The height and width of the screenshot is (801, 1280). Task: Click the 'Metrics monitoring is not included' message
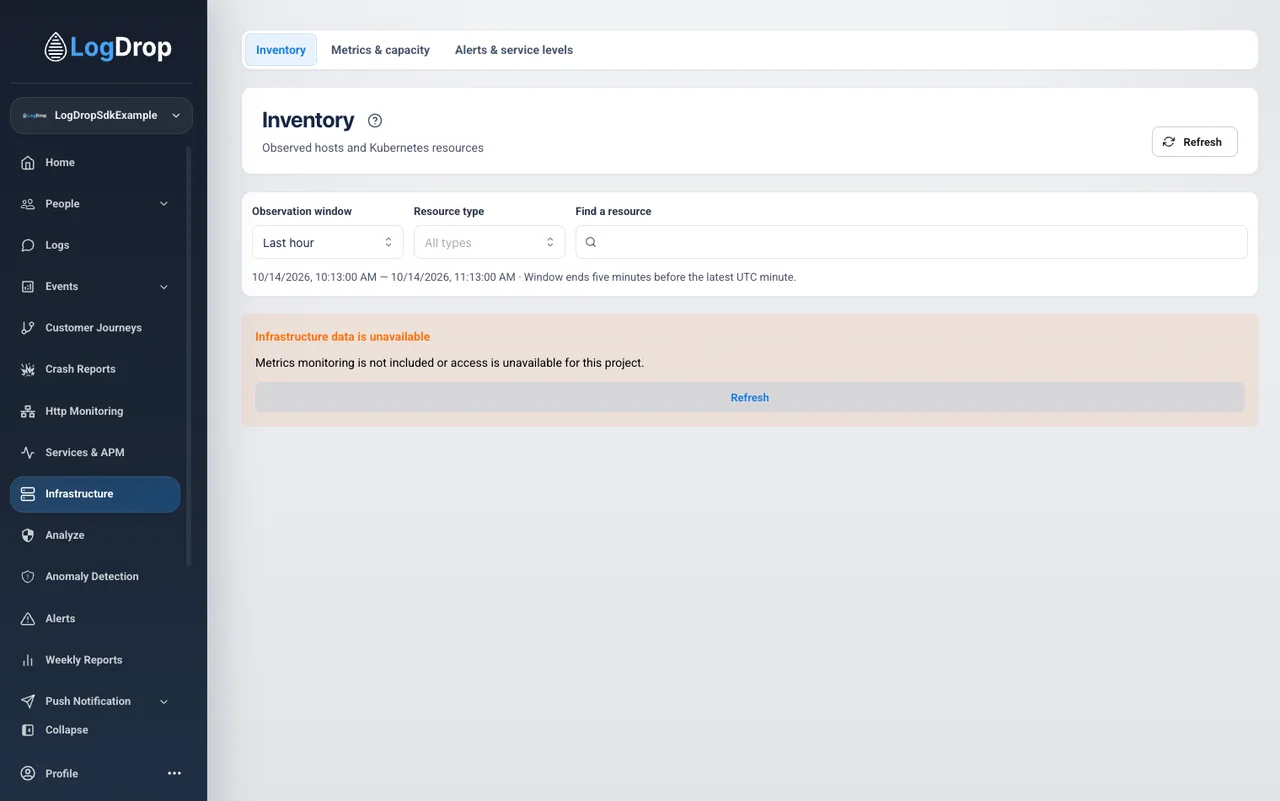click(450, 363)
